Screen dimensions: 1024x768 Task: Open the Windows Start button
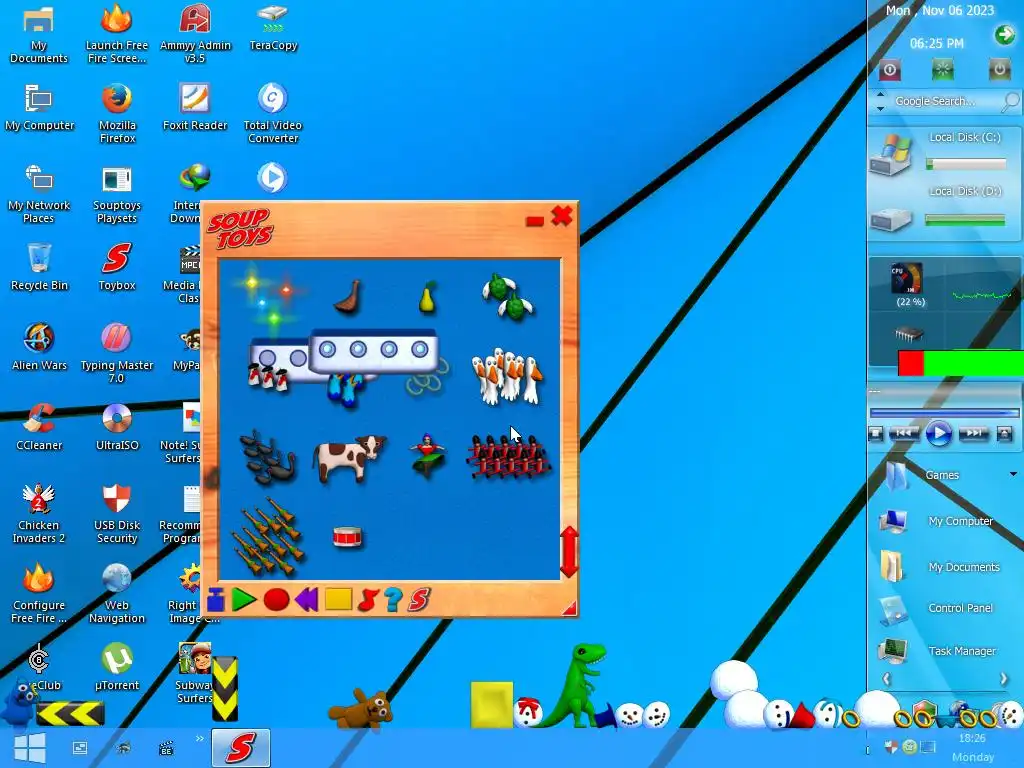(29, 748)
